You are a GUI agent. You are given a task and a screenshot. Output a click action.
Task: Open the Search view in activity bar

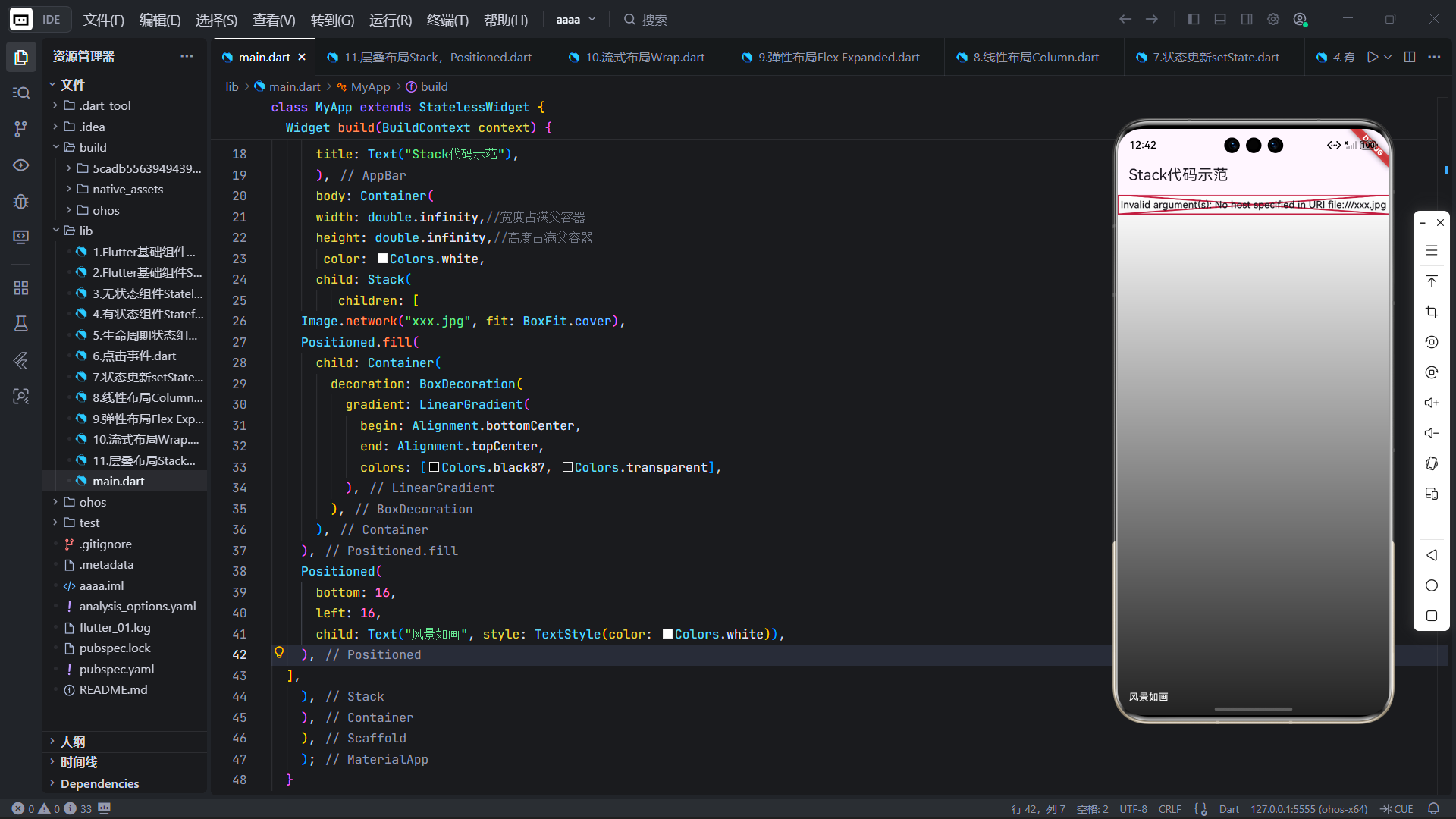[x=21, y=93]
